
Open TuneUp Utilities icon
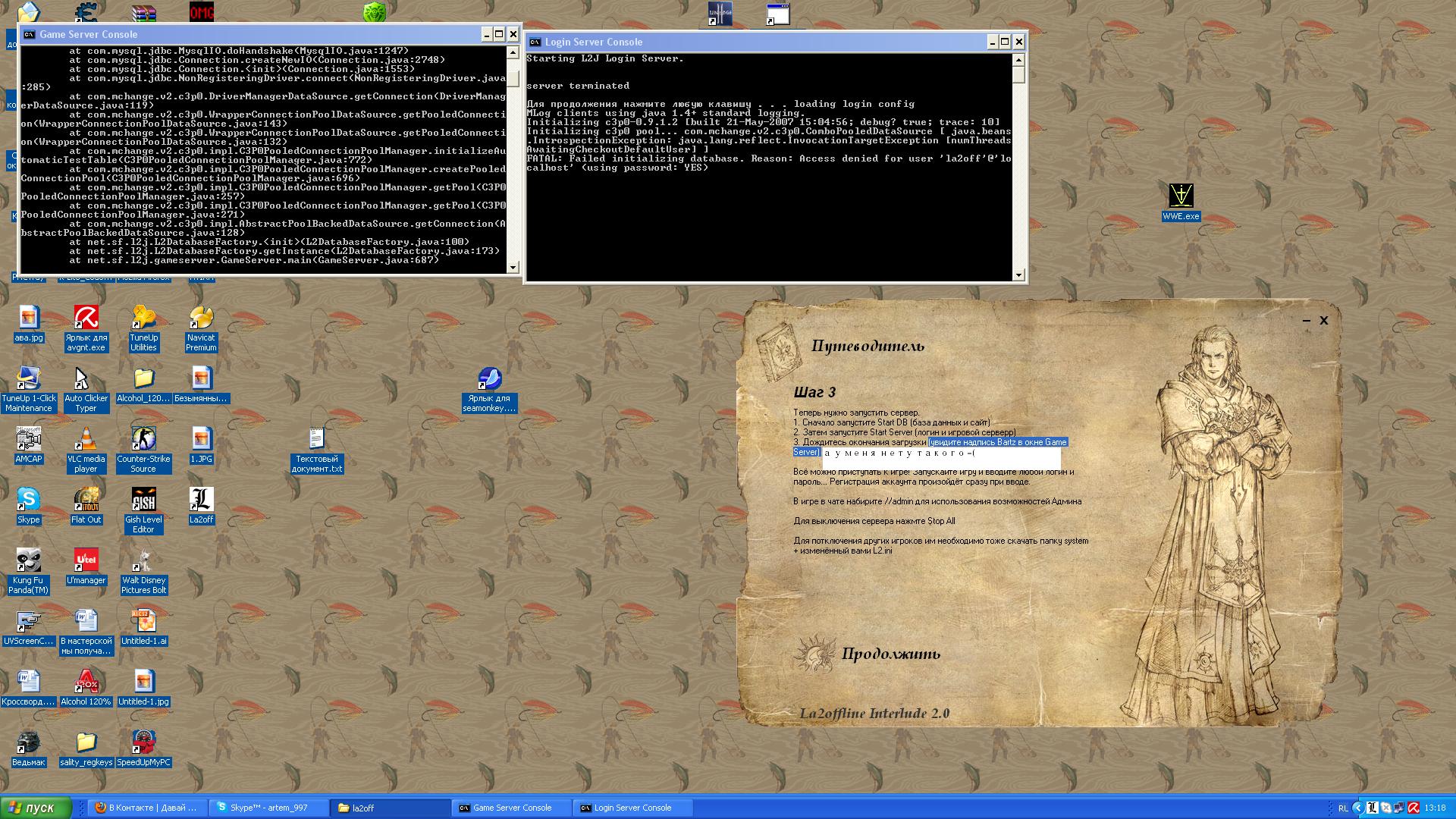click(143, 318)
